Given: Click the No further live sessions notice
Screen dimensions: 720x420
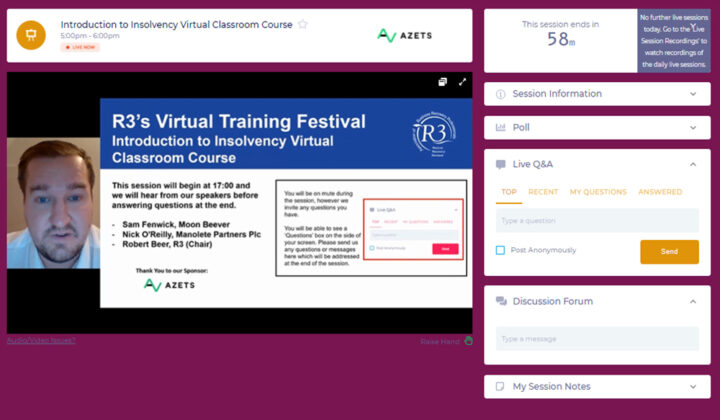Looking at the screenshot, I should tap(674, 41).
